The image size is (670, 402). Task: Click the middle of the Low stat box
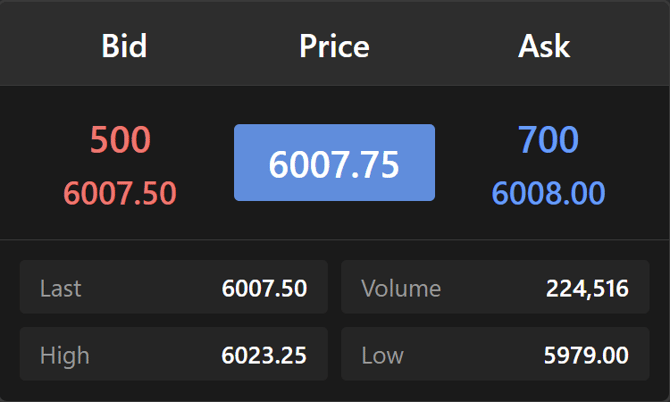point(495,354)
